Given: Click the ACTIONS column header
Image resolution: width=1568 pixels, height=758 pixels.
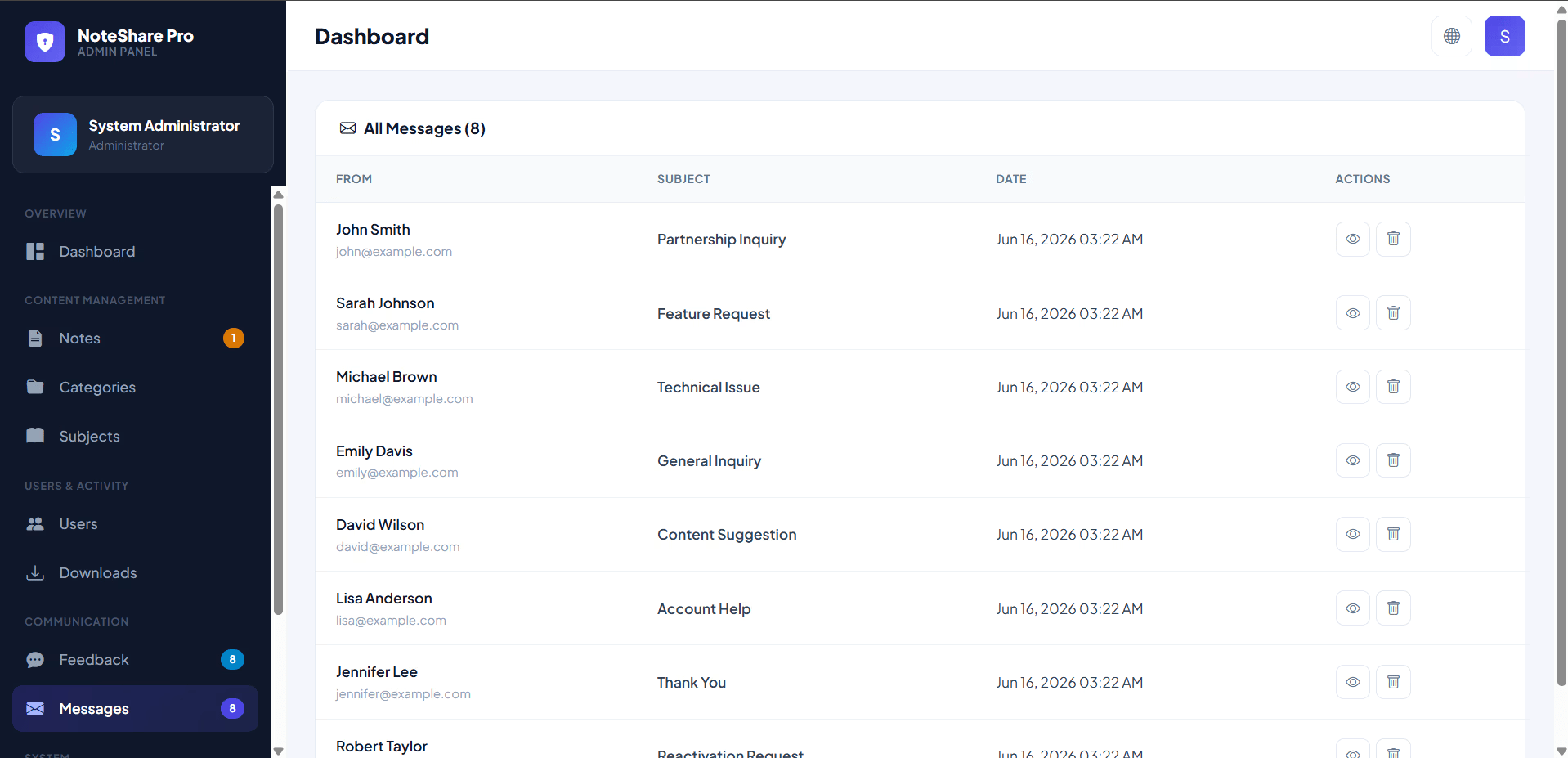Looking at the screenshot, I should point(1363,179).
